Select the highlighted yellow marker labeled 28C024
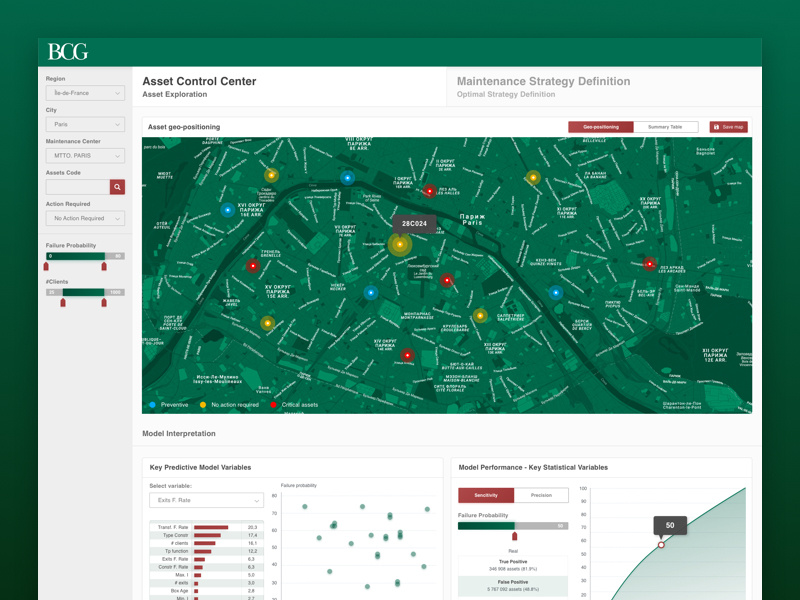 click(x=400, y=244)
